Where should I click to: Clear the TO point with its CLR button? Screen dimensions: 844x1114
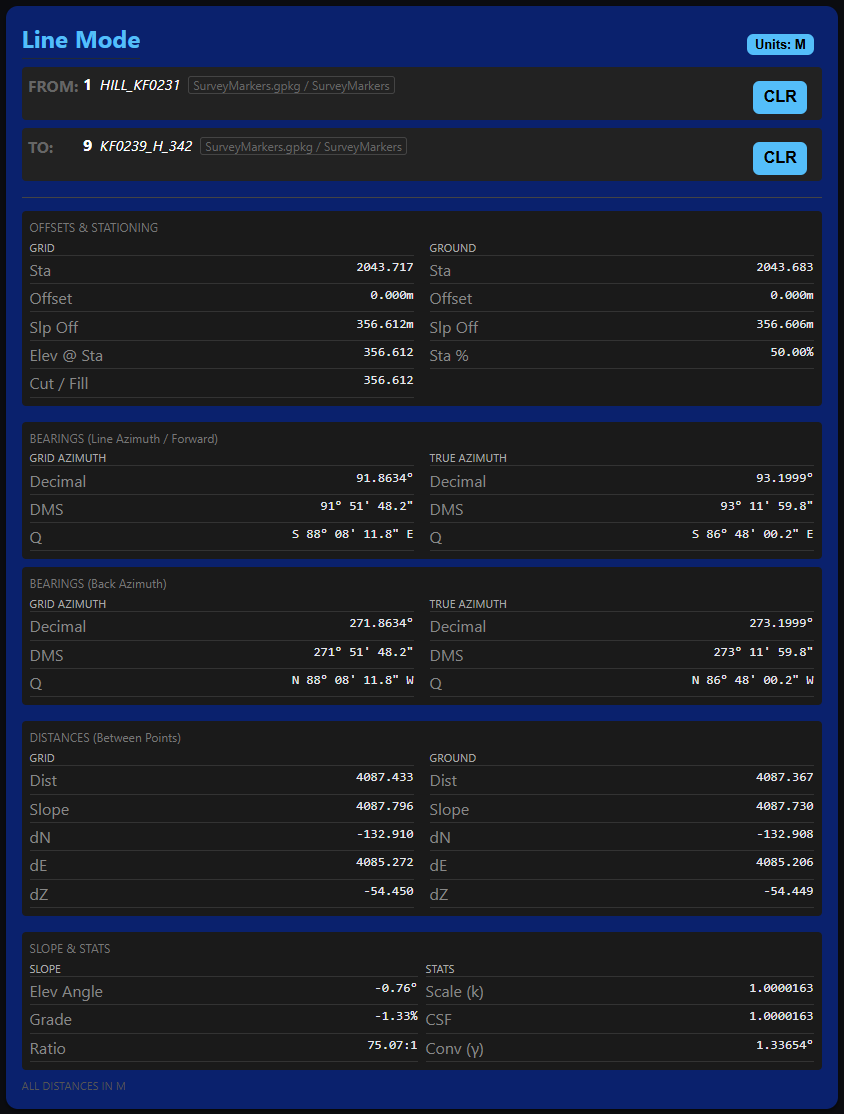point(779,157)
